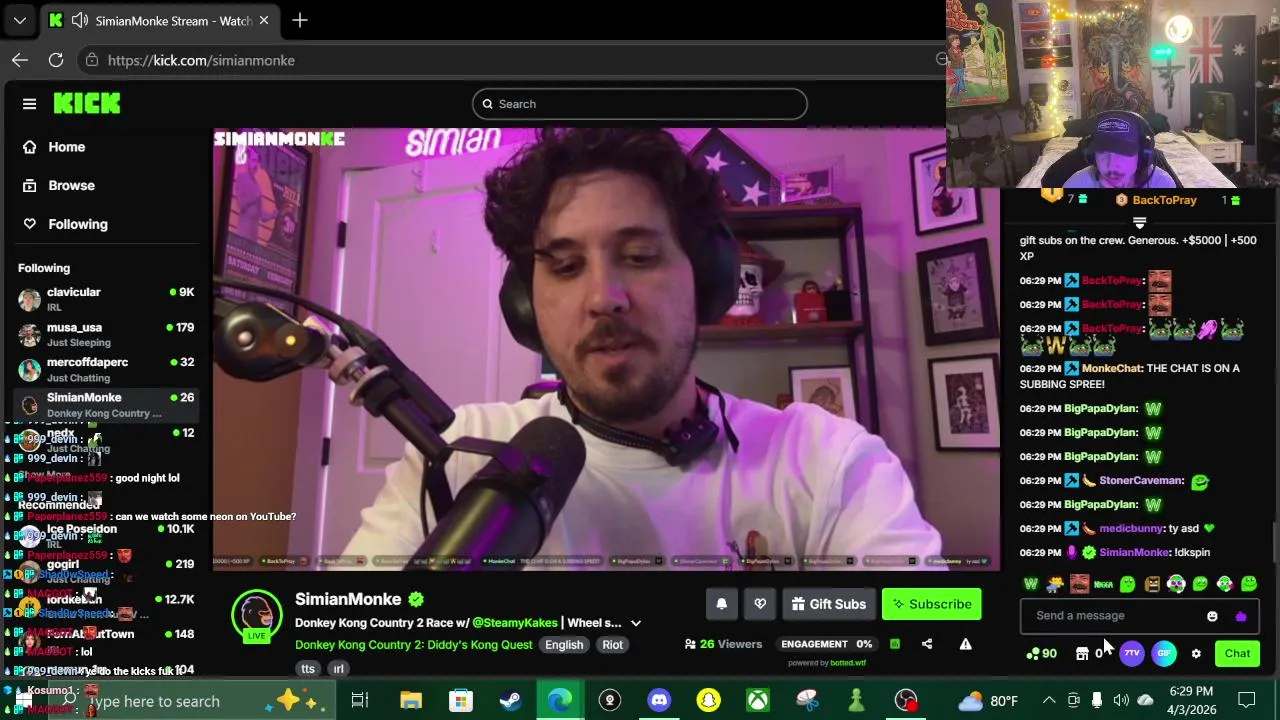Mute the SimianMonke browser tab audio
Image resolution: width=1280 pixels, height=720 pixels.
tap(80, 20)
